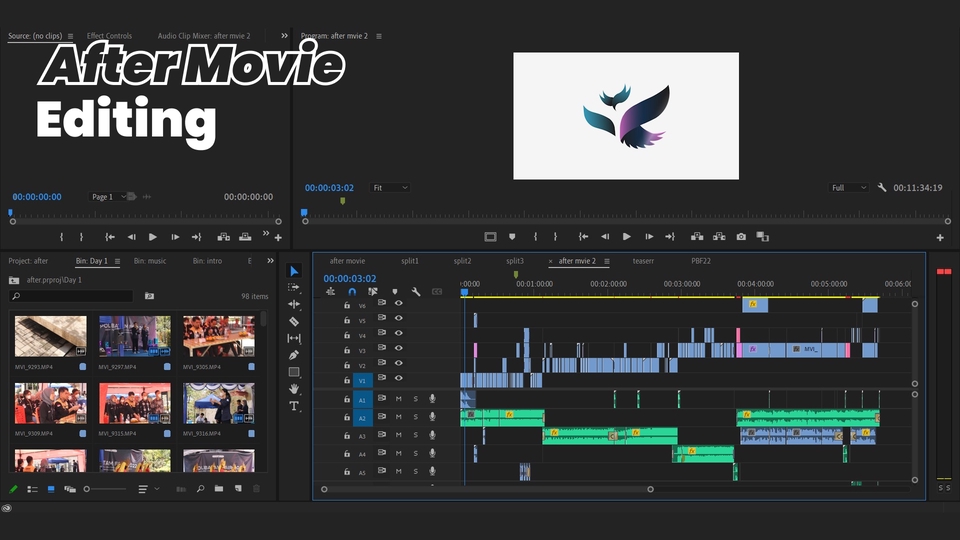Play clip in Source monitor
Screen dimensions: 960x540
(152, 237)
